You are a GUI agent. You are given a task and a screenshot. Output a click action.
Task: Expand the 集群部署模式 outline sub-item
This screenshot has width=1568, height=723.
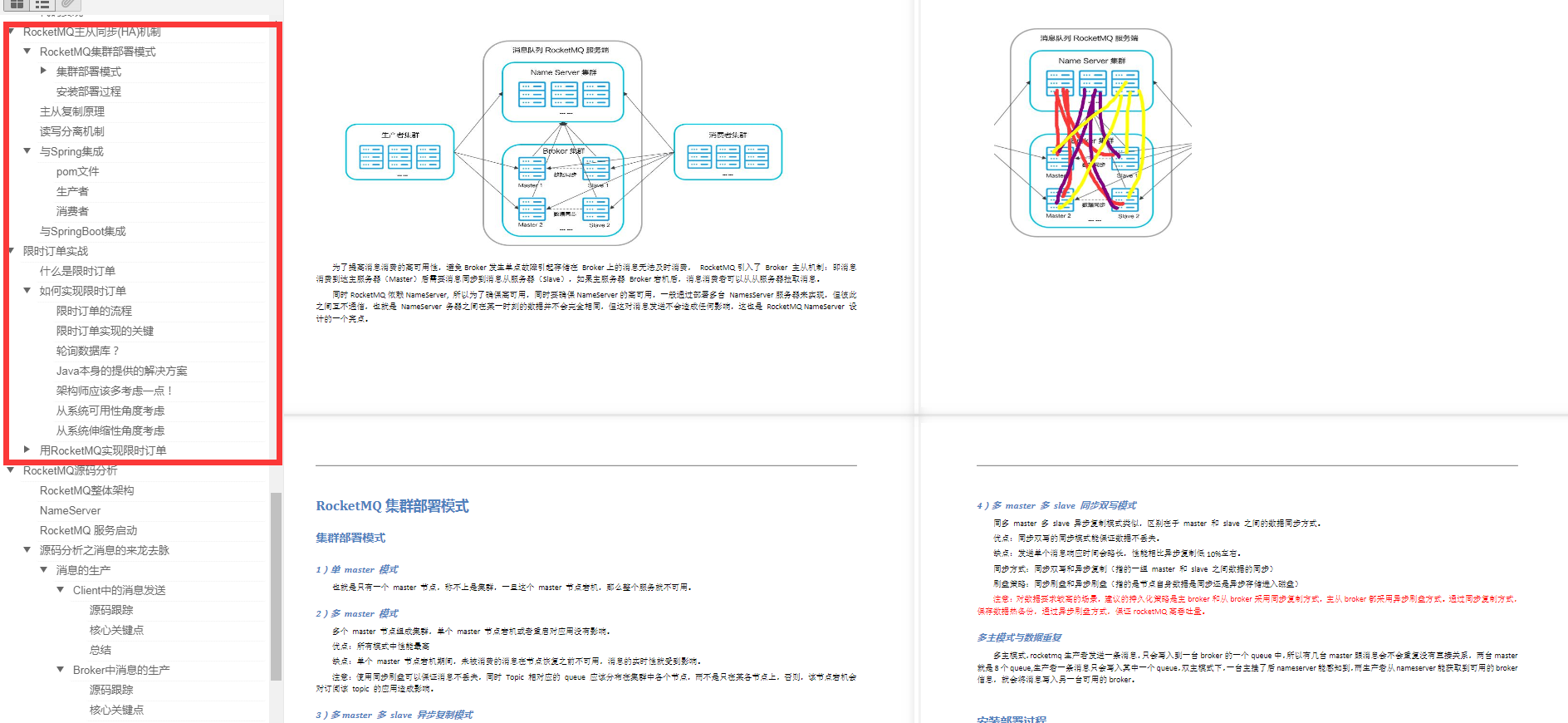click(44, 71)
